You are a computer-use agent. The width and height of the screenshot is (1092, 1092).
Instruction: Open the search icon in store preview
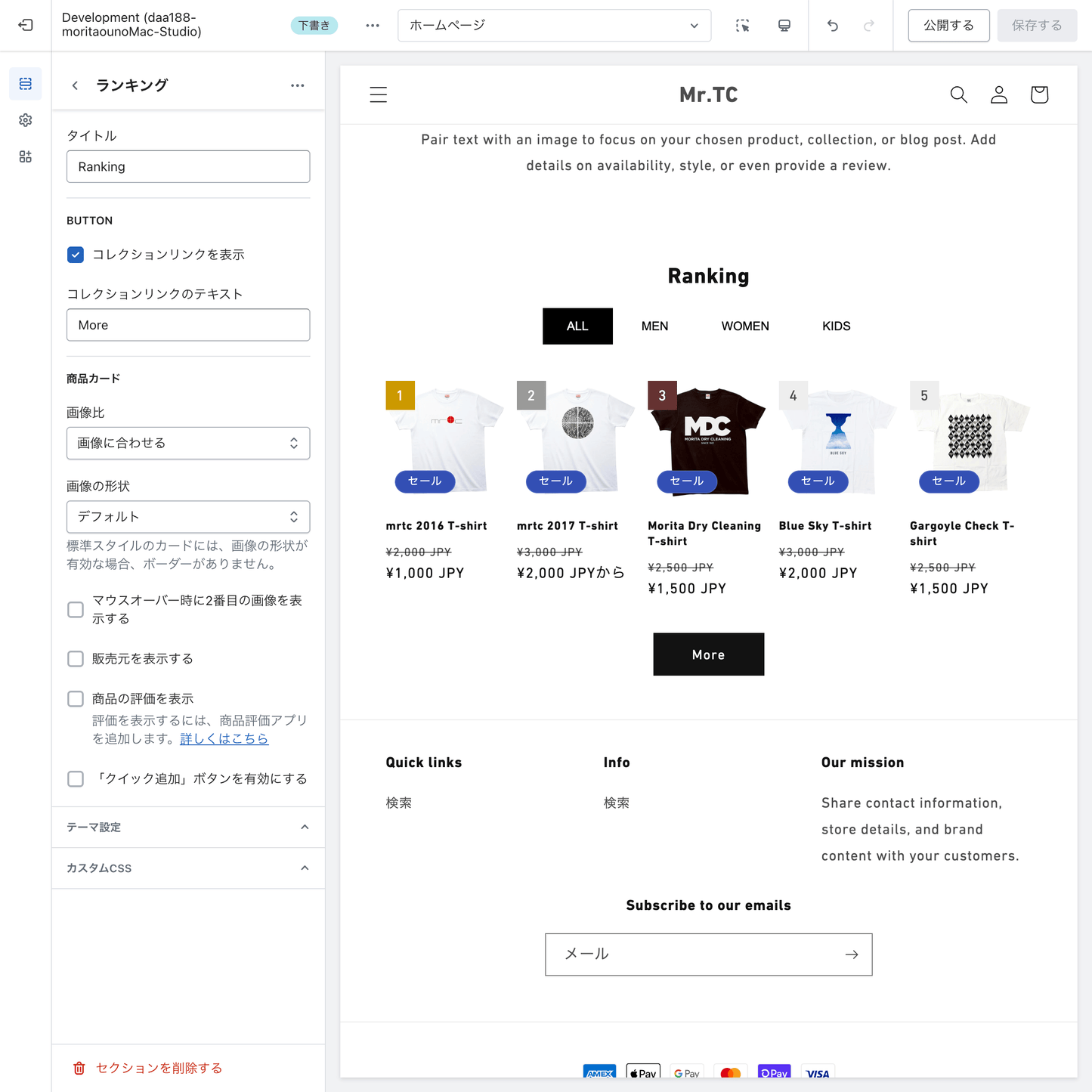(958, 94)
